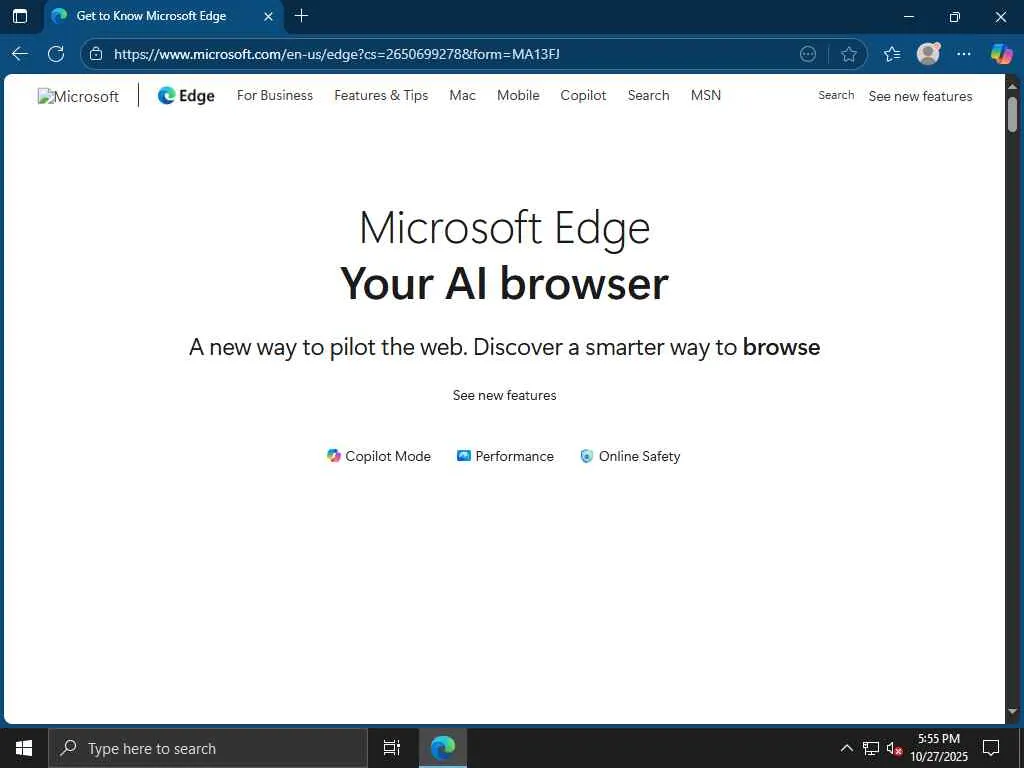Click the scrollbar up arrow
Viewport: 1024px width, 768px height.
click(x=1012, y=86)
